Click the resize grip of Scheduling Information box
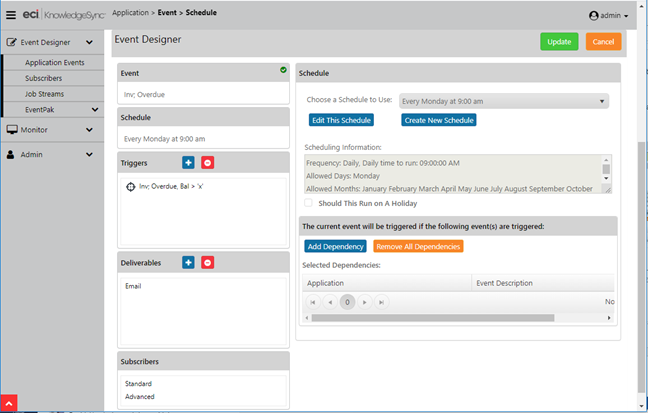This screenshot has height=413, width=648. [x=608, y=190]
